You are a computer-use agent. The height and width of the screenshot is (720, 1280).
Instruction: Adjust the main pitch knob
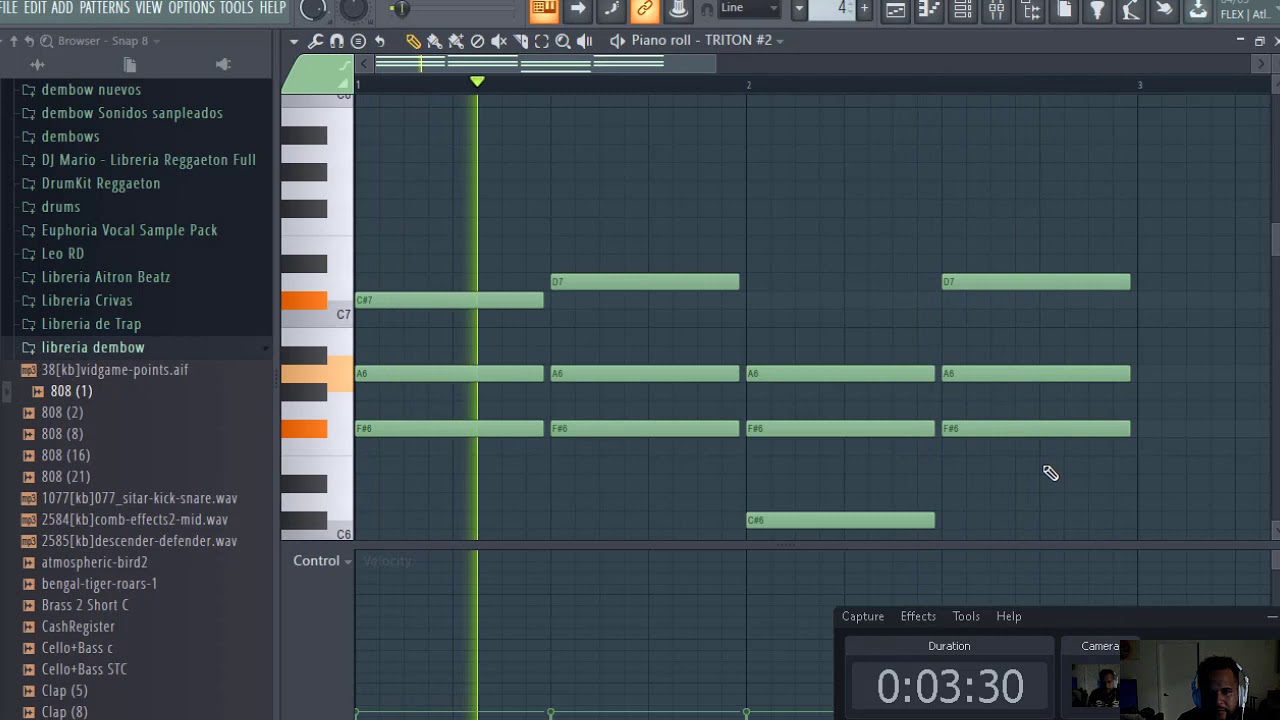click(x=354, y=9)
